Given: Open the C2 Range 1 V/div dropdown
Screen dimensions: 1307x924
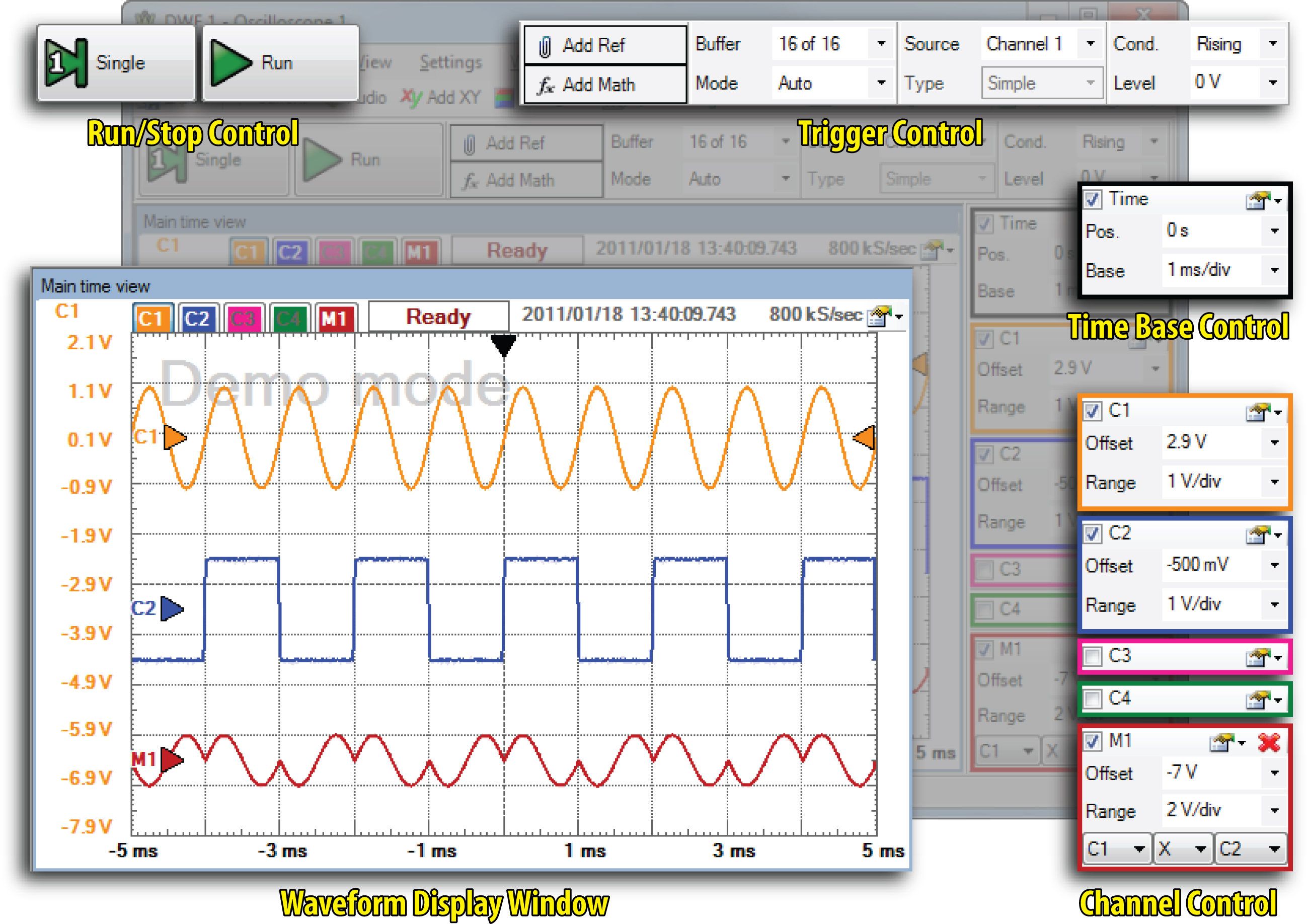Looking at the screenshot, I should 1275,604.
